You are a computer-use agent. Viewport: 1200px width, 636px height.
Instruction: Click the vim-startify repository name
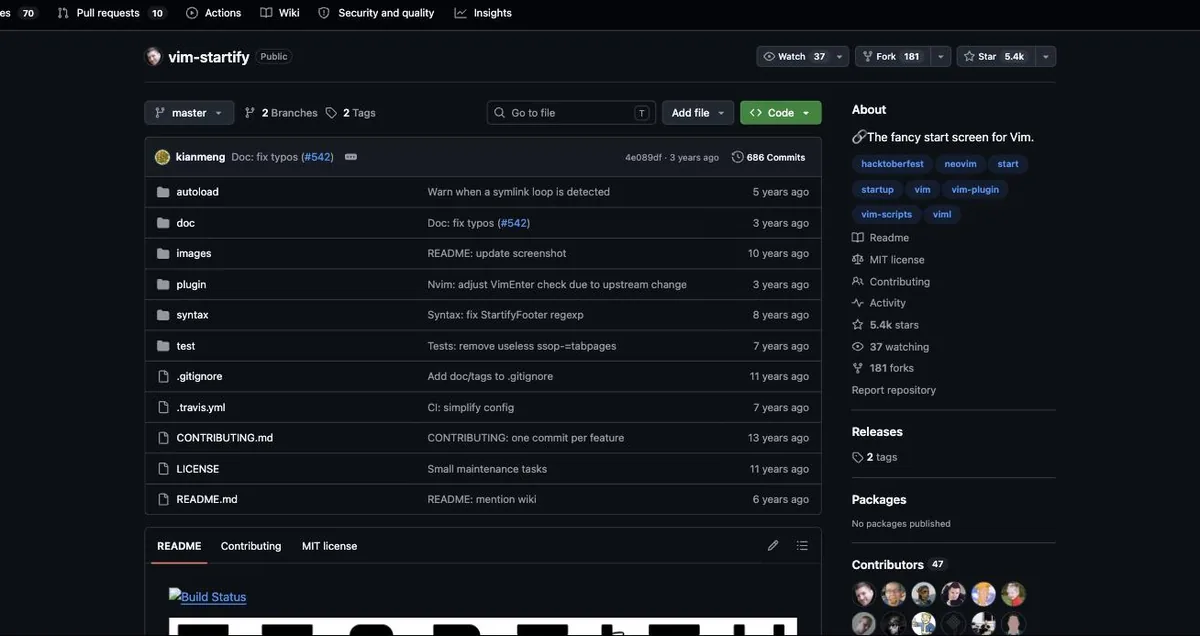click(x=208, y=57)
